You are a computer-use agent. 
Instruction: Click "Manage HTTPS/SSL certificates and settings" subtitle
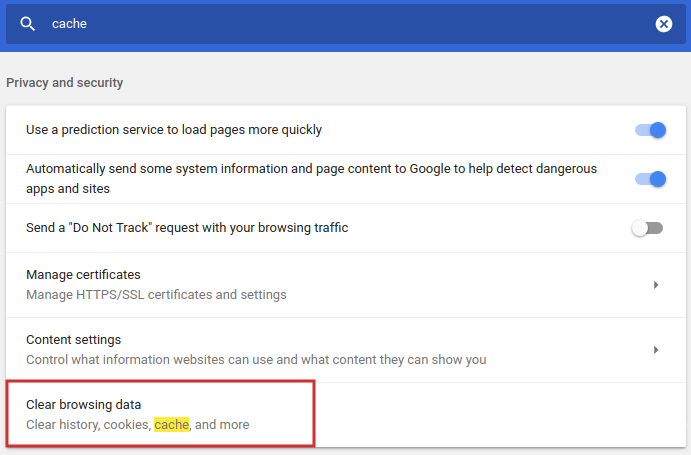[x=156, y=295]
